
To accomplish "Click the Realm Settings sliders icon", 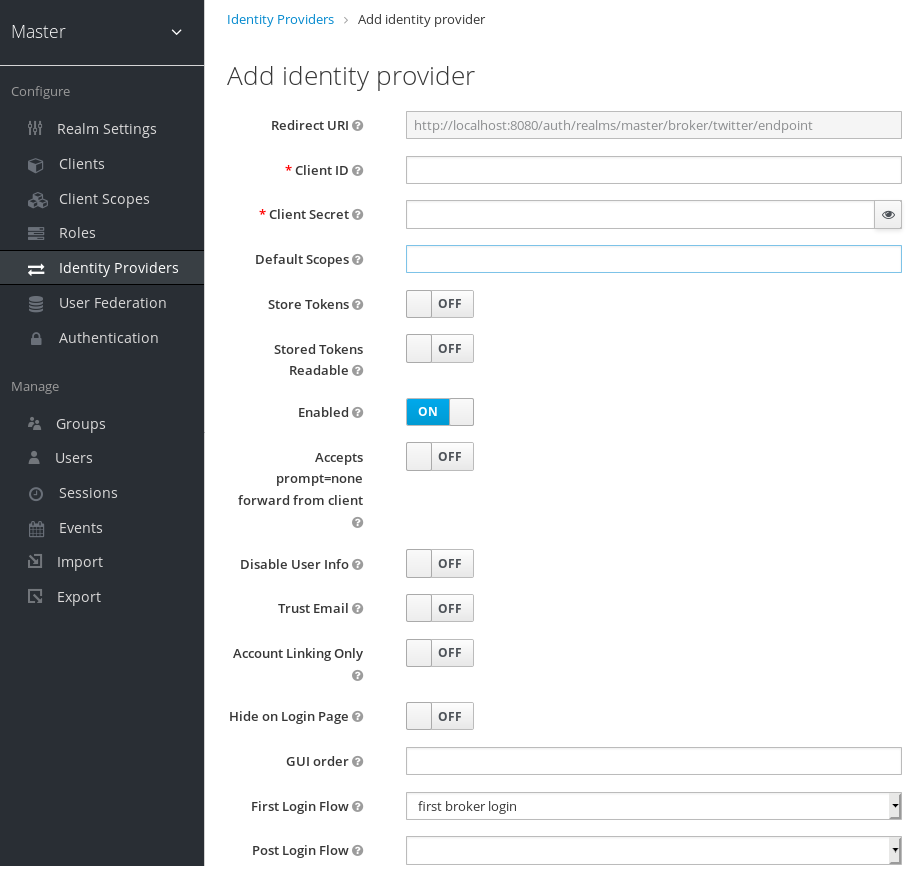I will point(35,128).
